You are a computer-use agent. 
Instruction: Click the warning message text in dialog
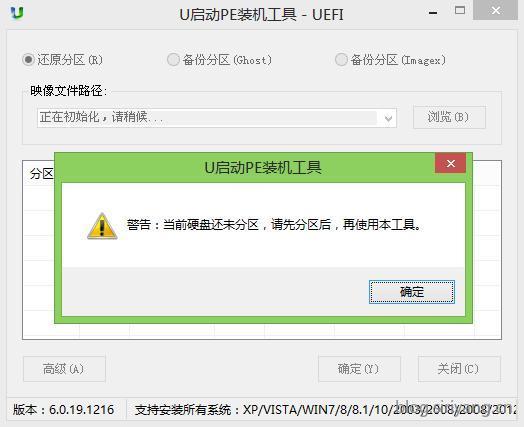(x=274, y=225)
